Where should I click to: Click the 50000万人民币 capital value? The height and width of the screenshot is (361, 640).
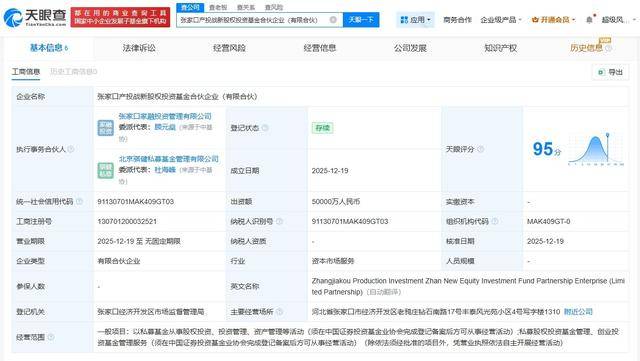tap(336, 201)
